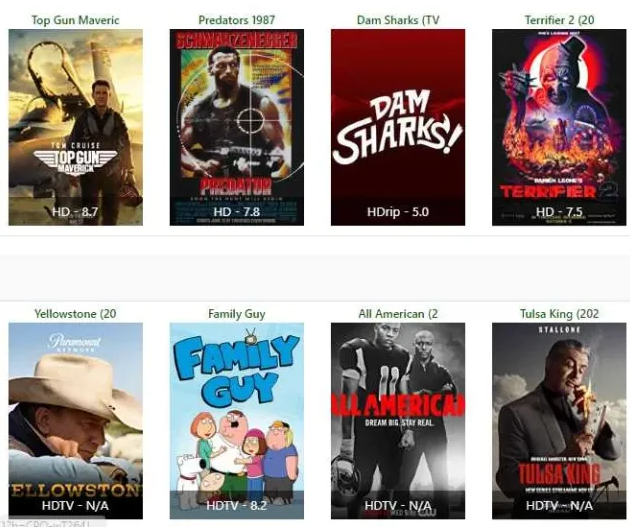Click the 'Predators 1987' title link
The image size is (630, 527).
tap(237, 20)
